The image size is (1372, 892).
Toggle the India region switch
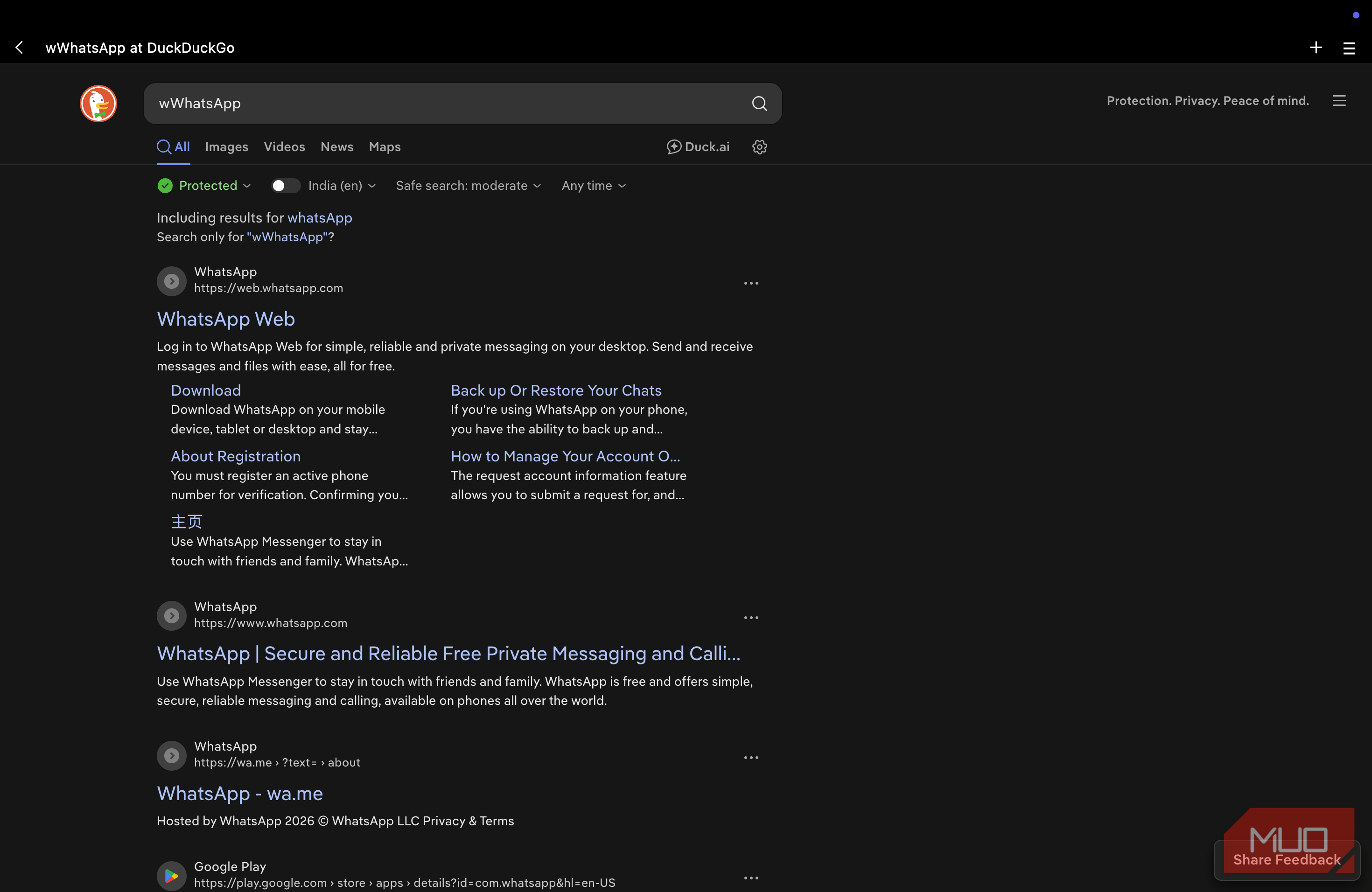(285, 186)
